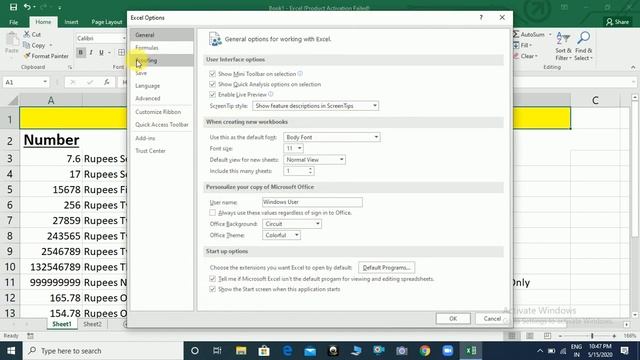
Task: Toggle Tell me if Excel isn't default program
Action: pos(212,279)
